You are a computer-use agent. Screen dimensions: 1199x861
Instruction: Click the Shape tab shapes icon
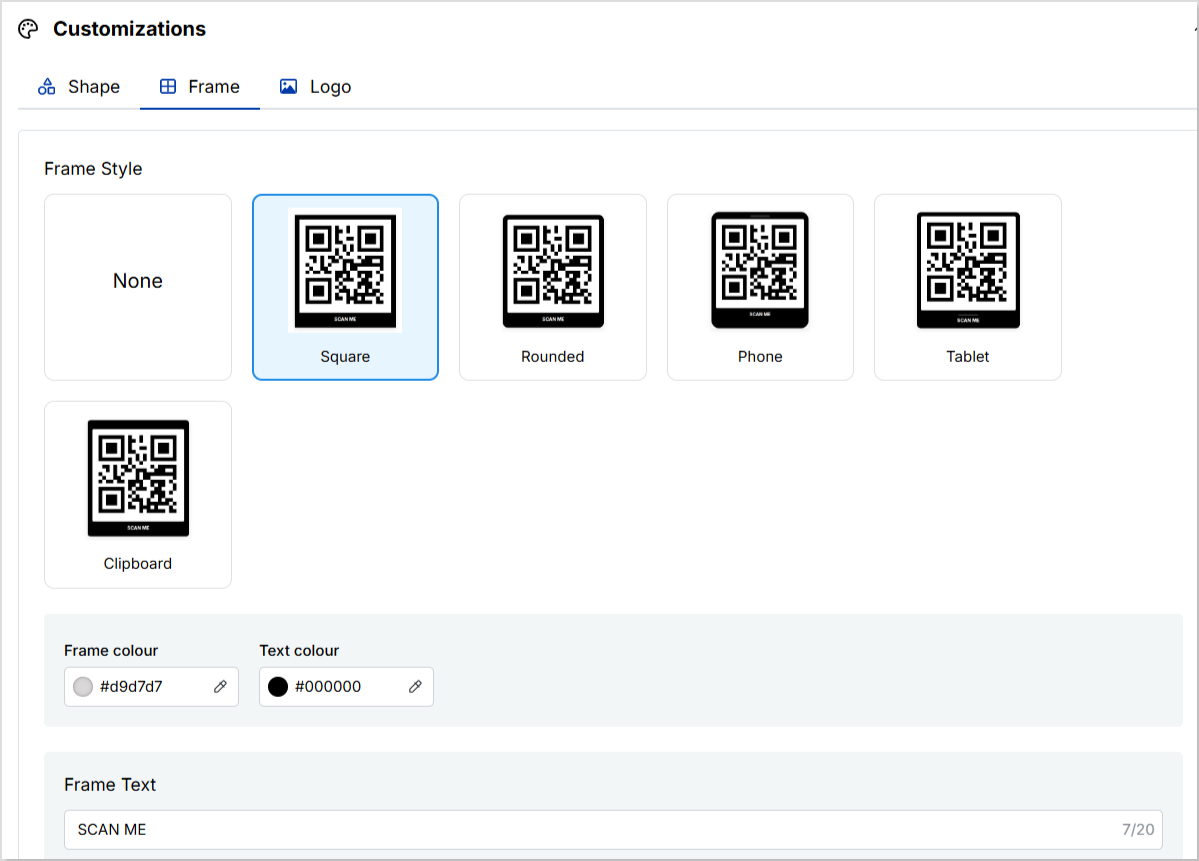47,86
